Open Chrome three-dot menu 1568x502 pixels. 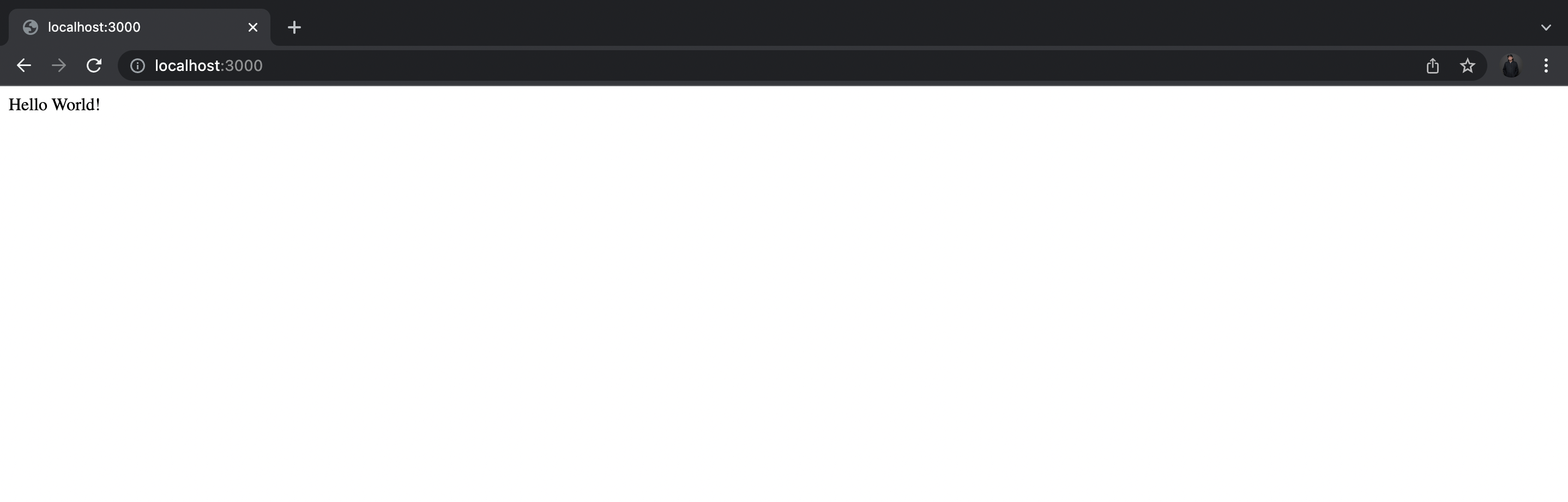coord(1546,66)
